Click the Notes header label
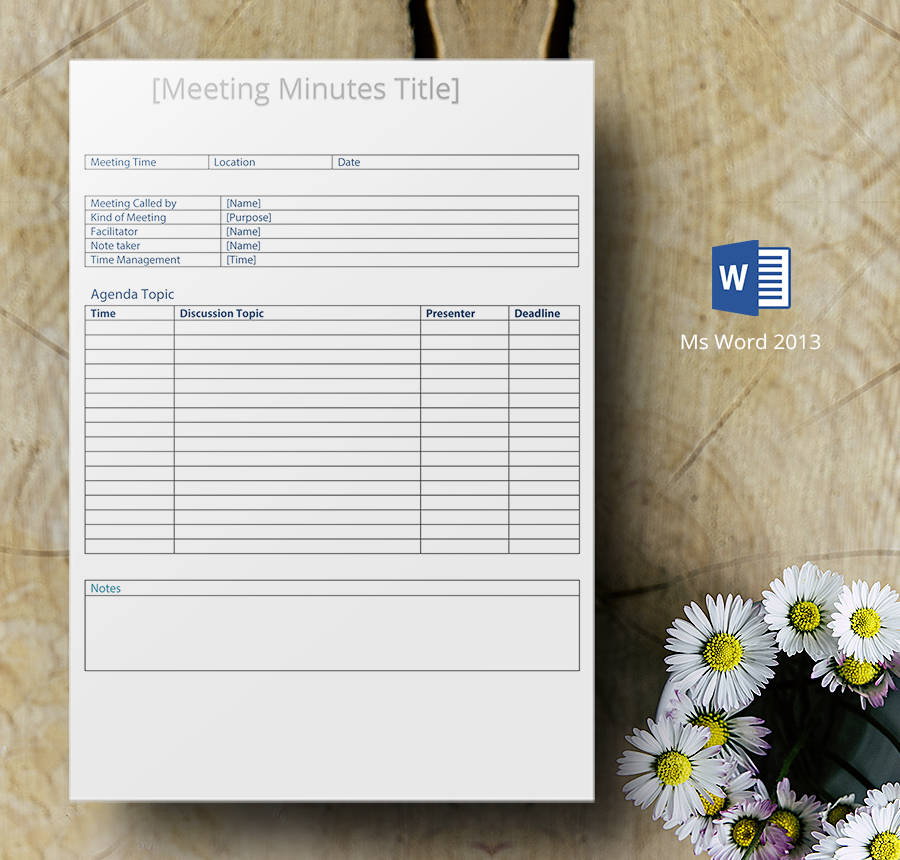The height and width of the screenshot is (860, 900). 106,588
